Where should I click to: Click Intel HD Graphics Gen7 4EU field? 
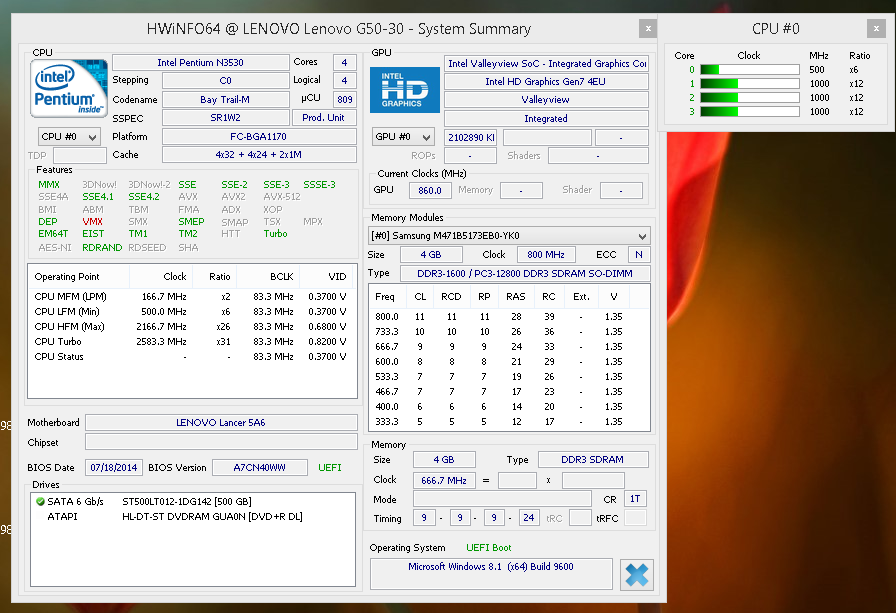pos(546,82)
